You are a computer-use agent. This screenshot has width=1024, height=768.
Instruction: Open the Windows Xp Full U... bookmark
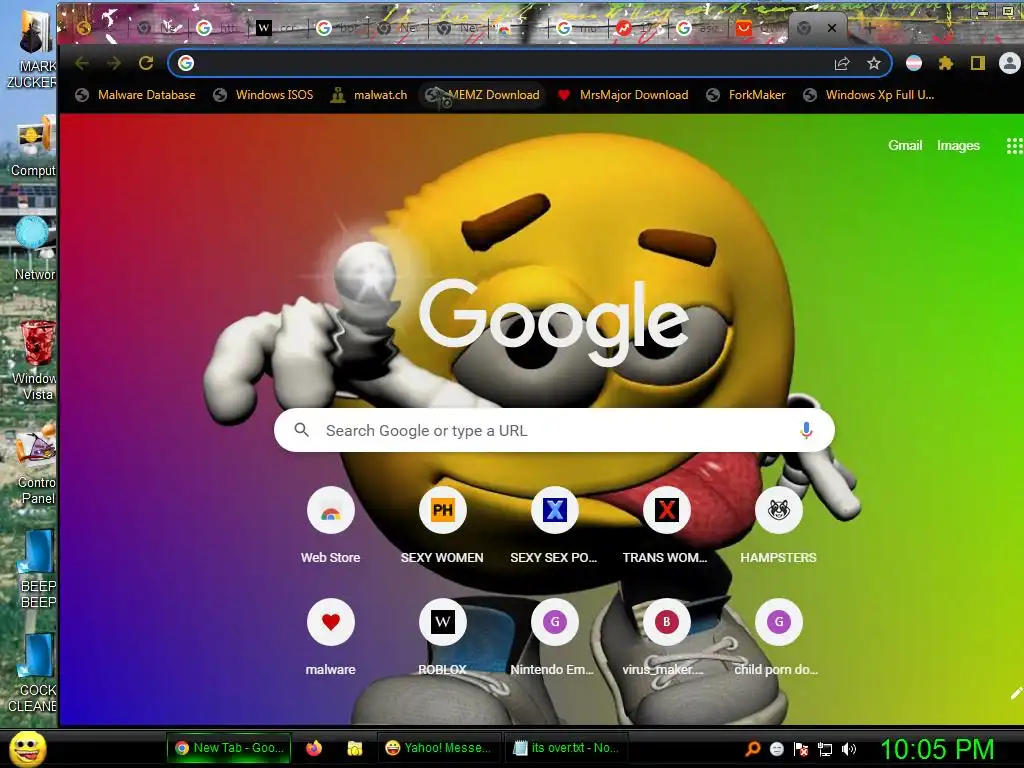pos(869,95)
